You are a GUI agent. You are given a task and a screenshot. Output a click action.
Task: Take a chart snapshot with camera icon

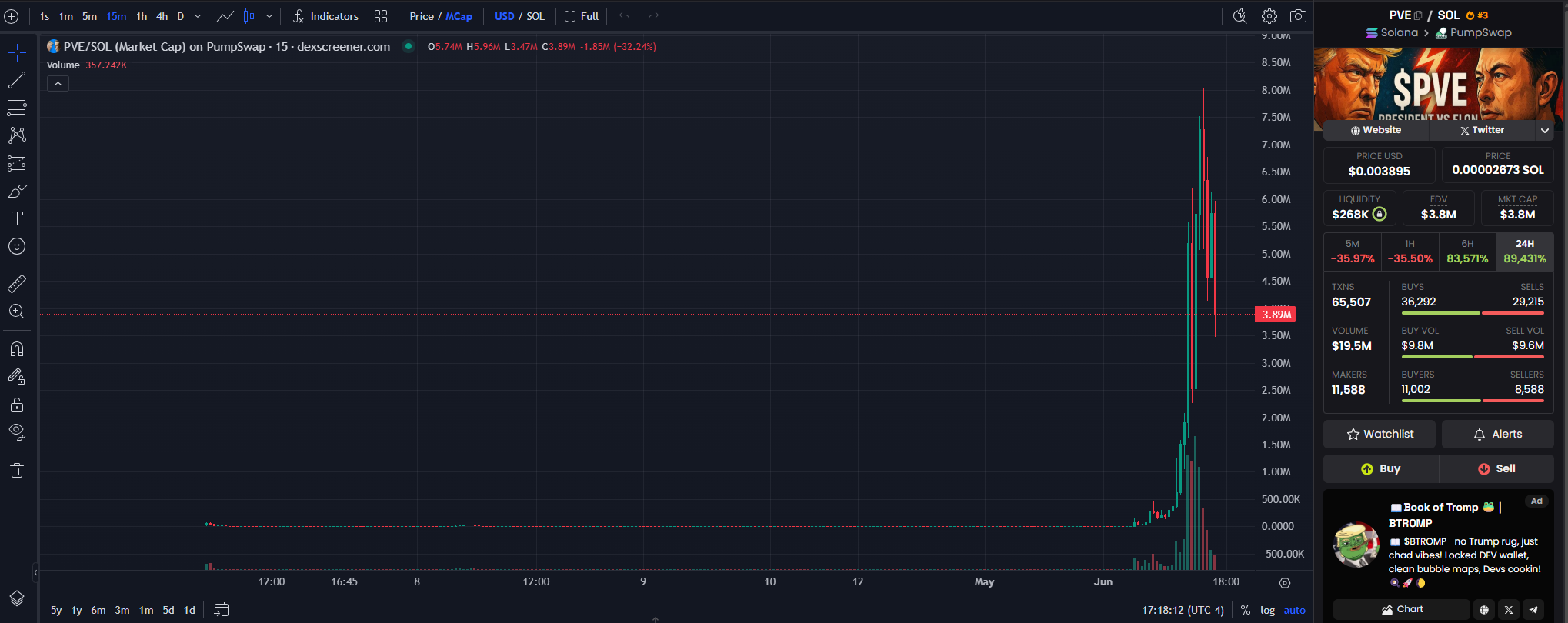pos(1298,16)
